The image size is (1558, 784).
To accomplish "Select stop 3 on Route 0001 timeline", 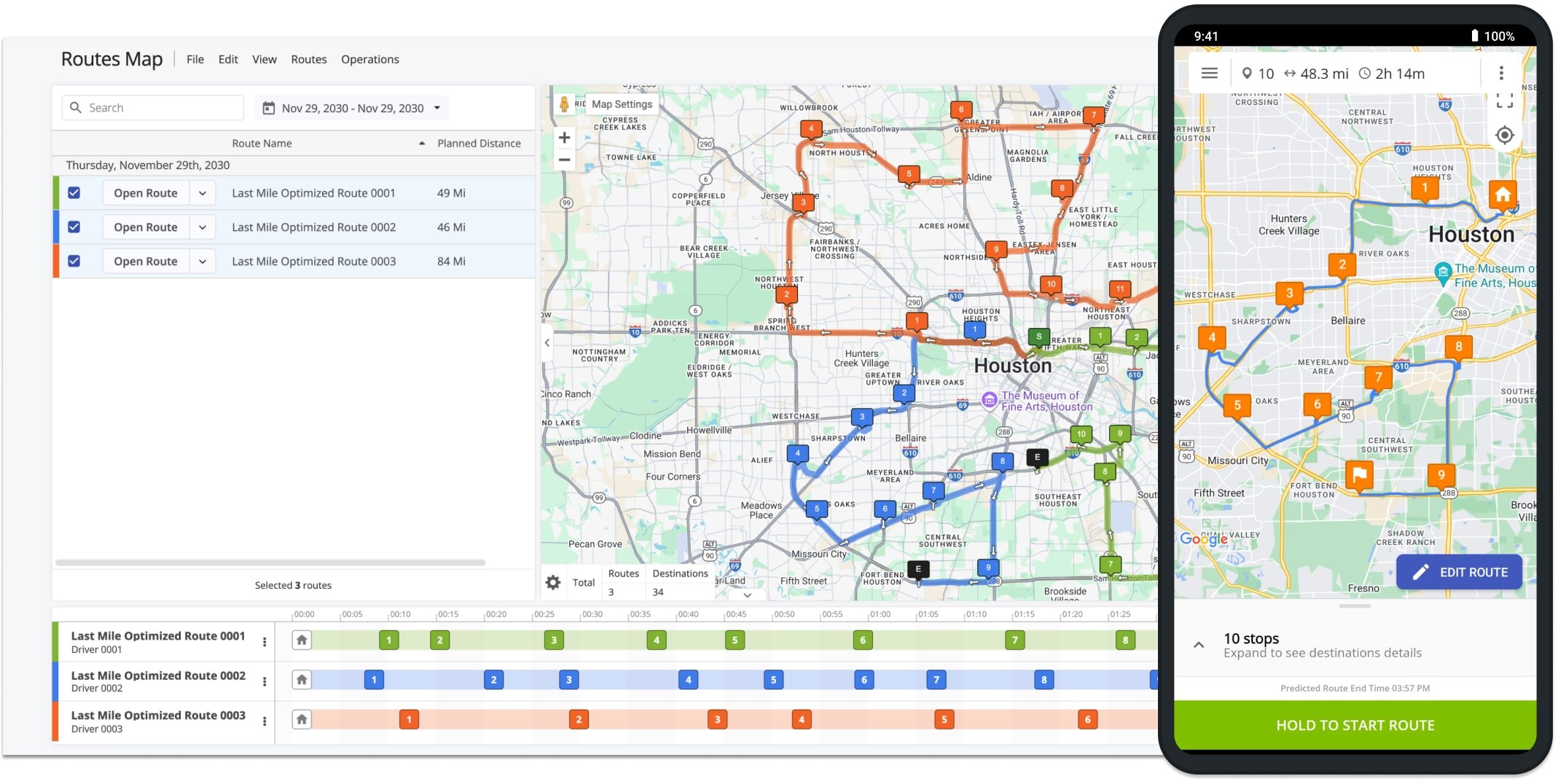I will (554, 640).
